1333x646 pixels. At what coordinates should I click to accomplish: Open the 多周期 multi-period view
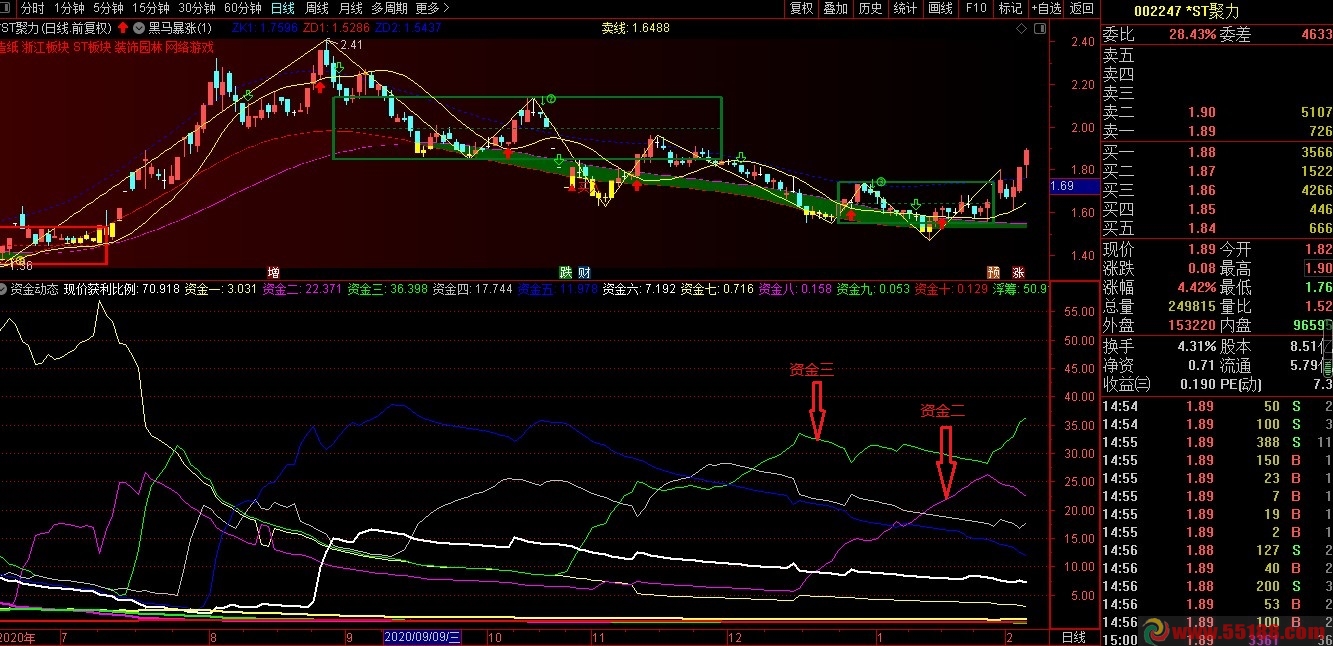point(390,8)
